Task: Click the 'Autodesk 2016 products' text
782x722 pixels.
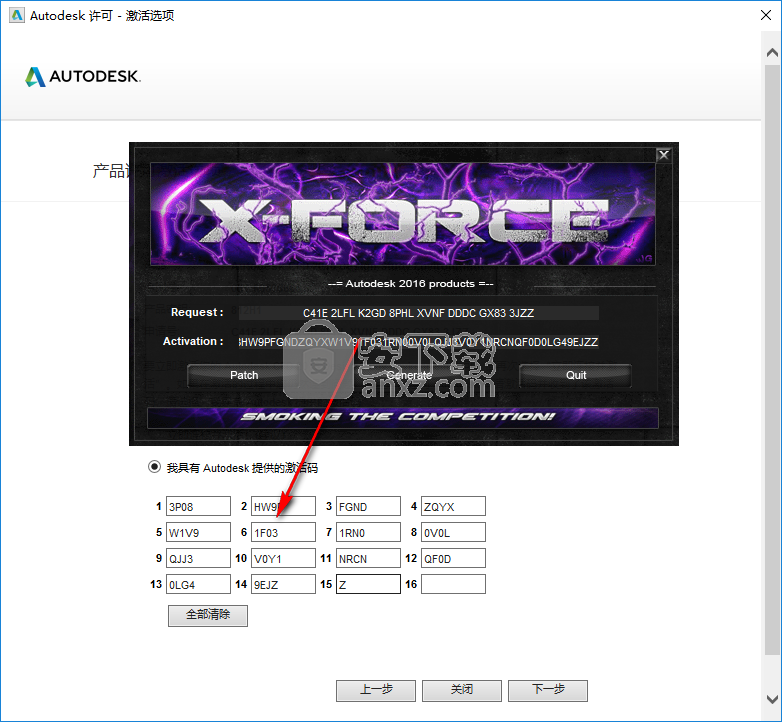Action: [410, 284]
